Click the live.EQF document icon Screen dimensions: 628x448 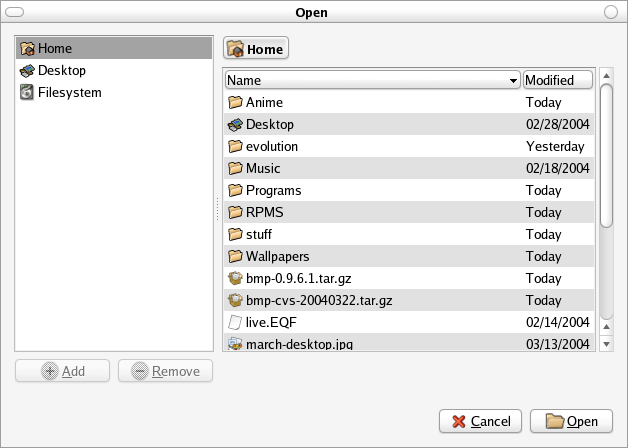click(235, 322)
